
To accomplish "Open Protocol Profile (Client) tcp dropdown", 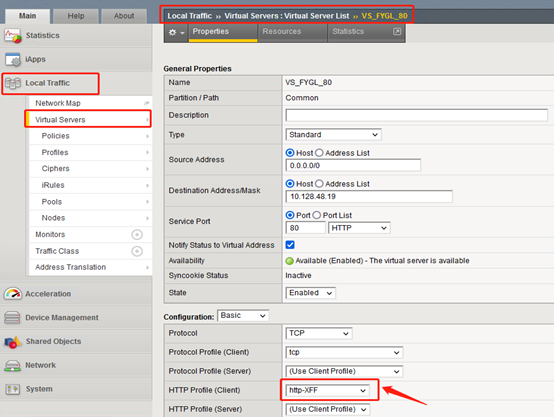I will click(344, 352).
